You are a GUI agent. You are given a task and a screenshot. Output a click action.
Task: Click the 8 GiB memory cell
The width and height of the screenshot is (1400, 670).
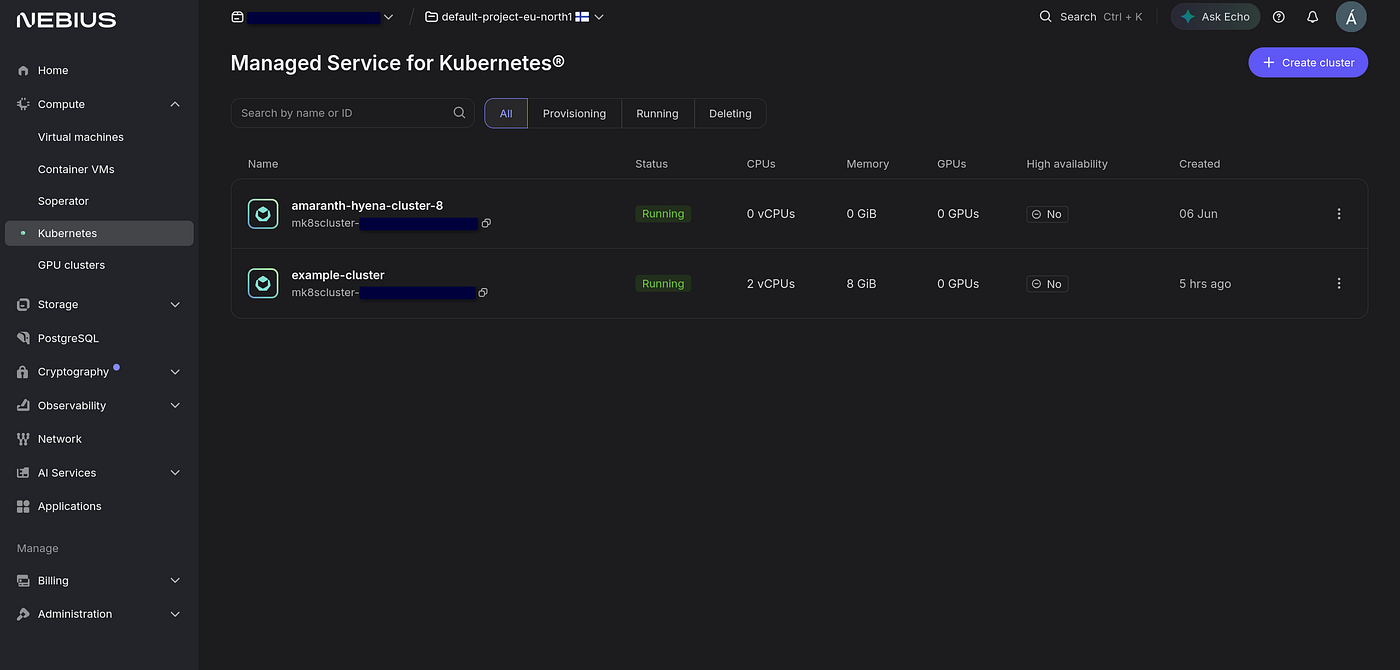tap(861, 284)
